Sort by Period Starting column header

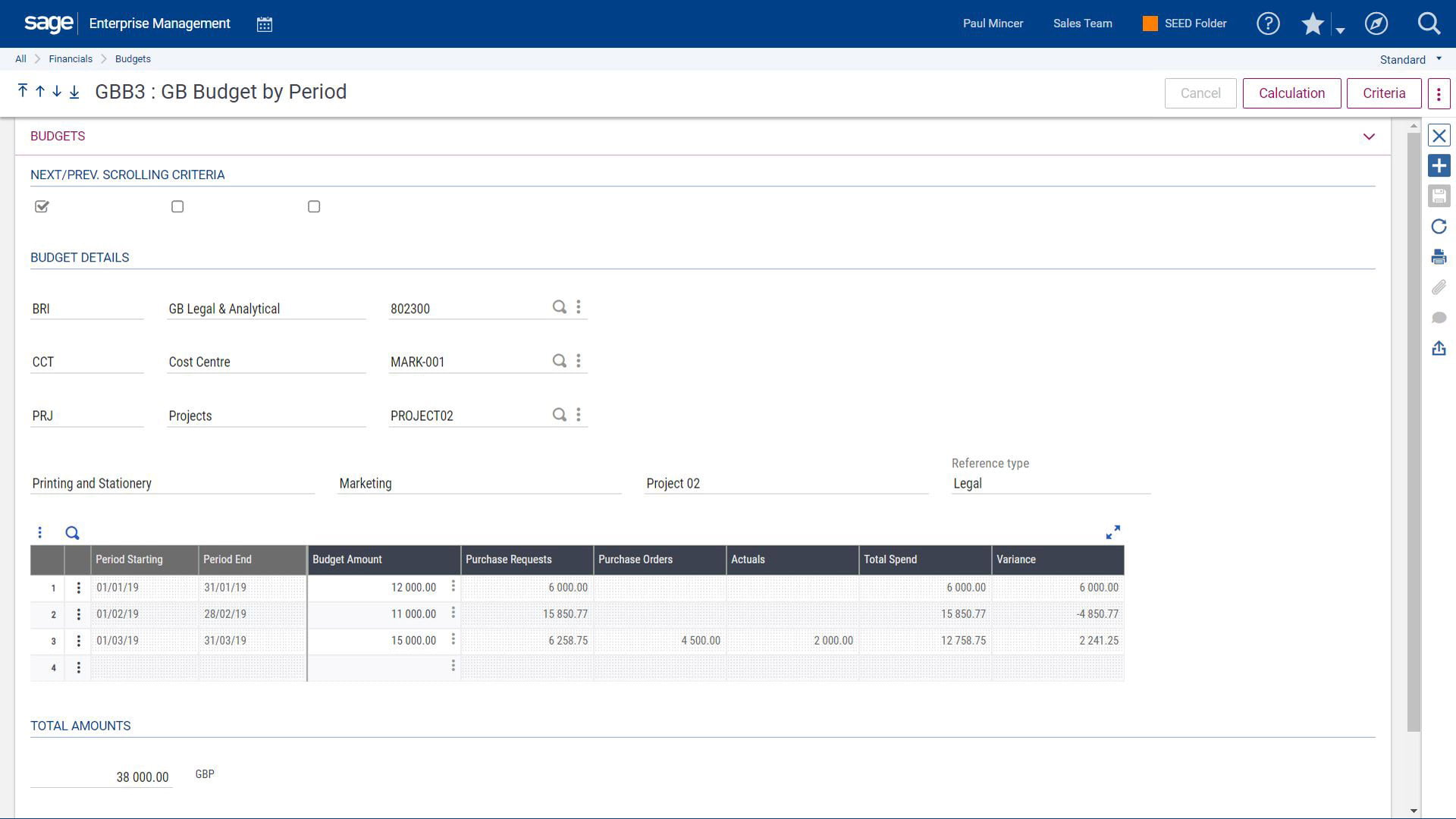coord(144,560)
